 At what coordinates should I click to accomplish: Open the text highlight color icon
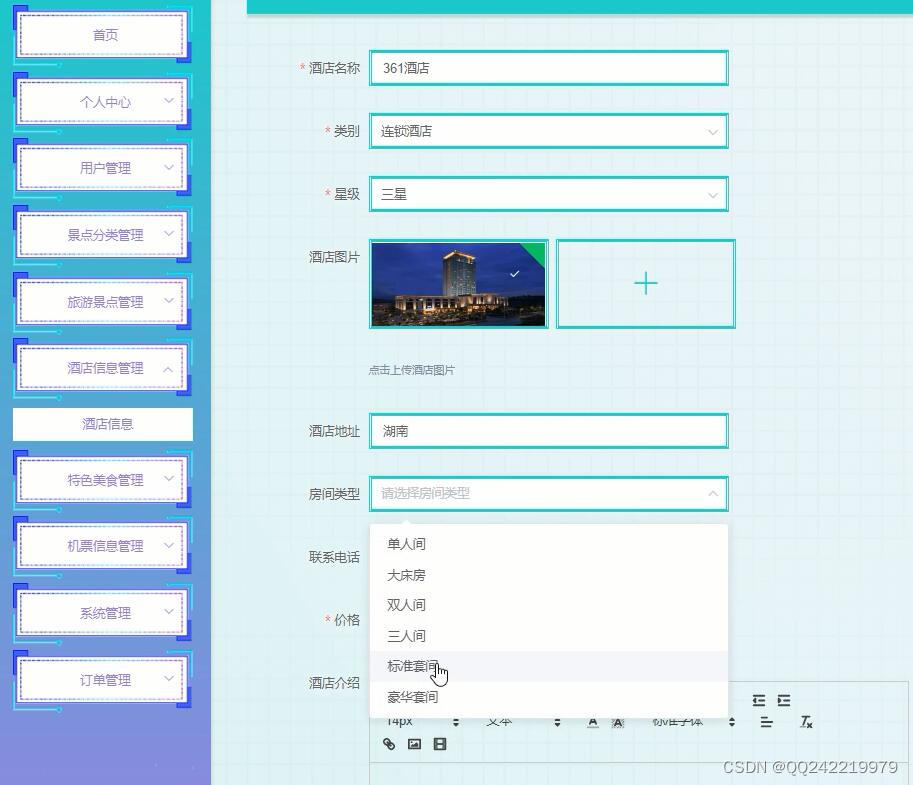618,722
